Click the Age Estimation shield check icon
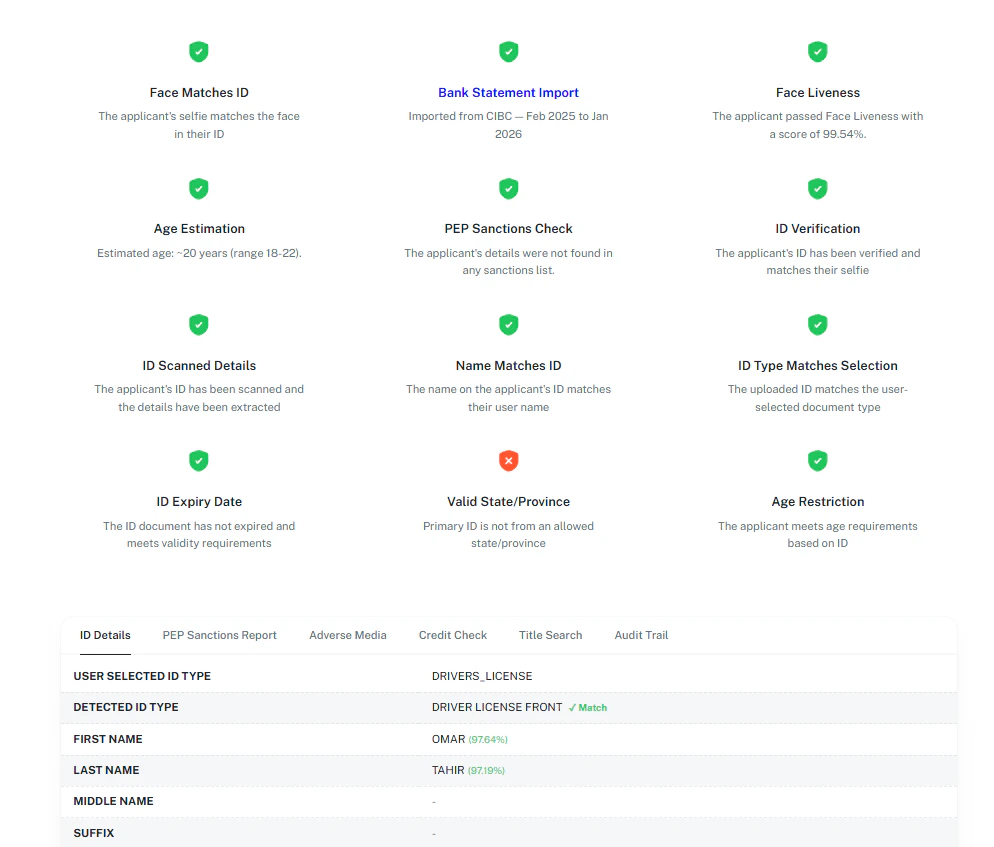 pyautogui.click(x=199, y=188)
